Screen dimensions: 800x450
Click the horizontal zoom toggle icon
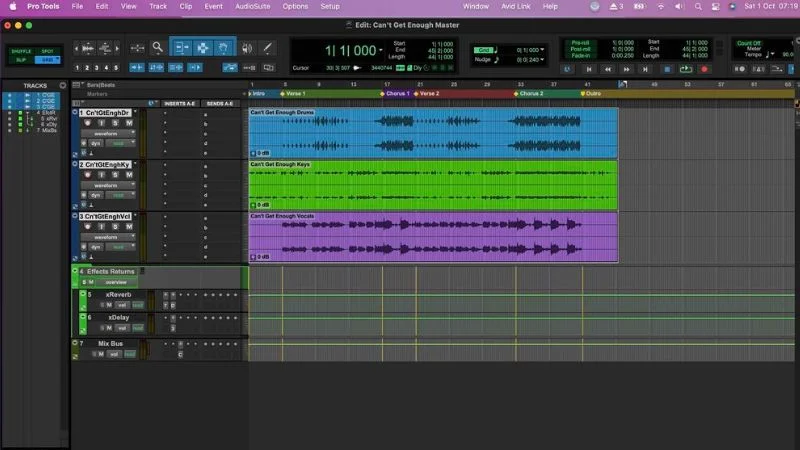(137, 48)
